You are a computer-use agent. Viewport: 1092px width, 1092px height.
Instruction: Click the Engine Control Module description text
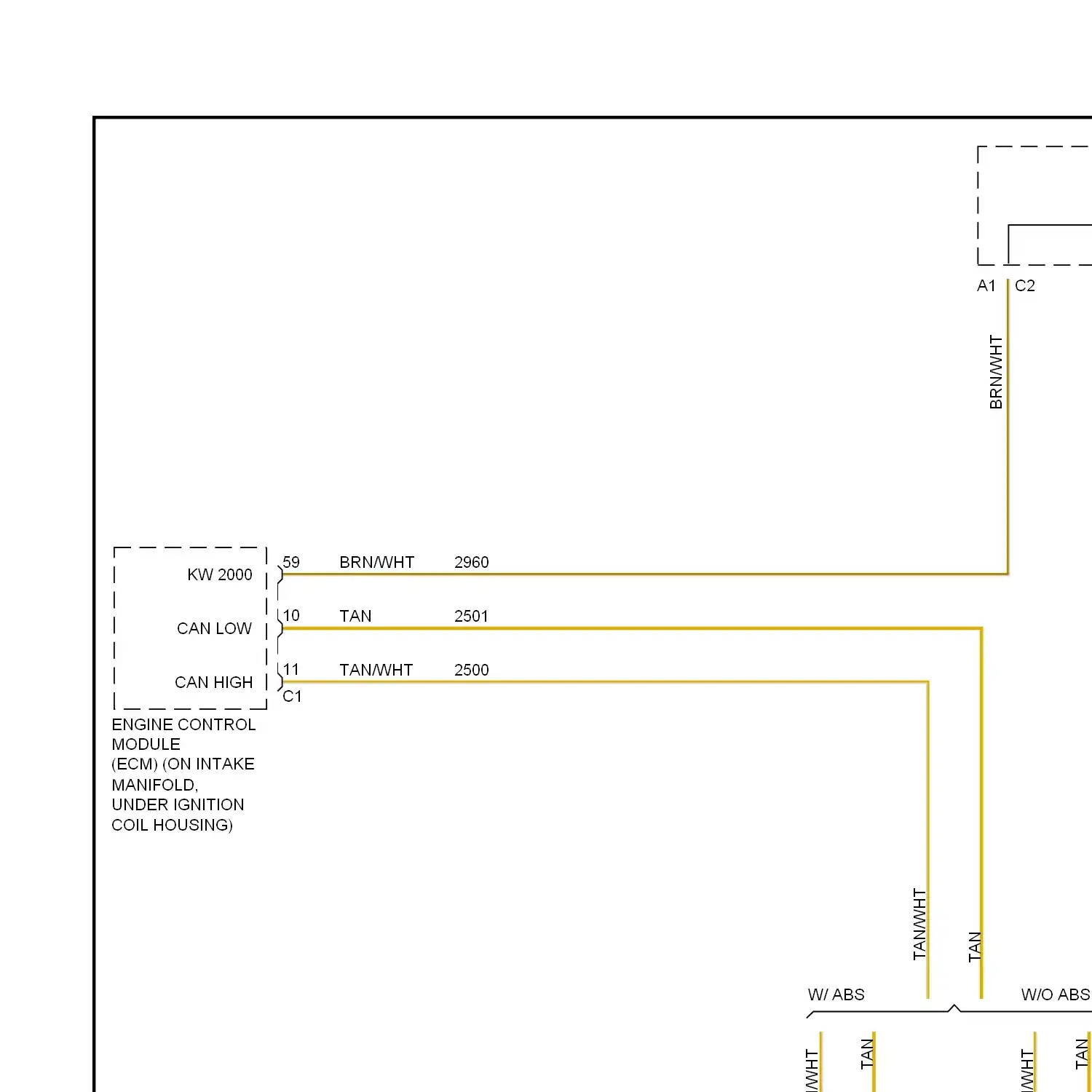point(183,775)
